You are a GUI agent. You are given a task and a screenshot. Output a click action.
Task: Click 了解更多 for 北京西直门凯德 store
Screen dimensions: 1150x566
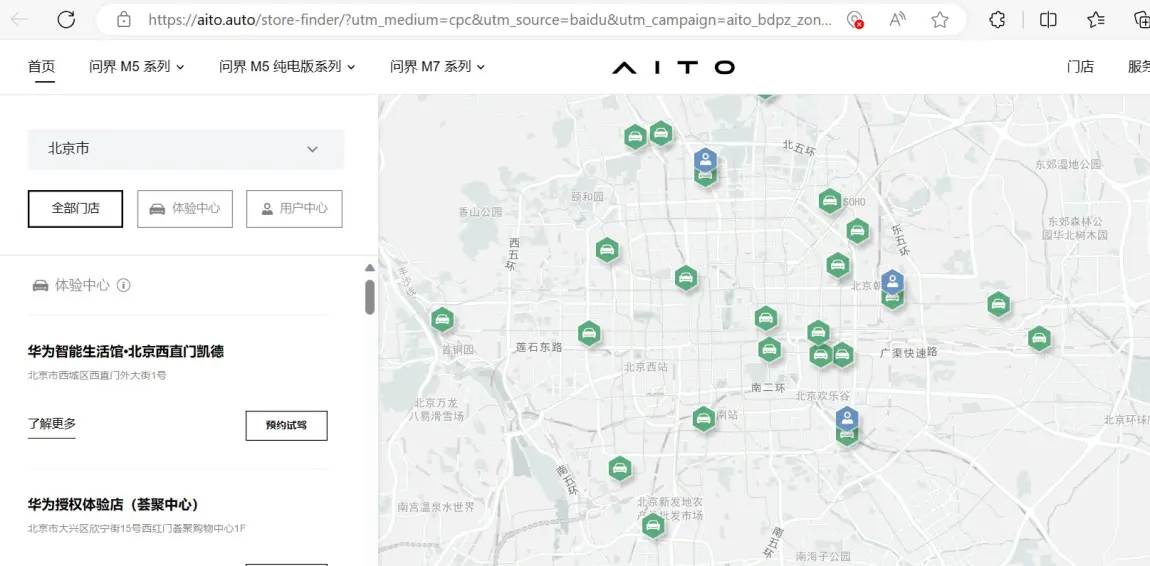point(52,424)
